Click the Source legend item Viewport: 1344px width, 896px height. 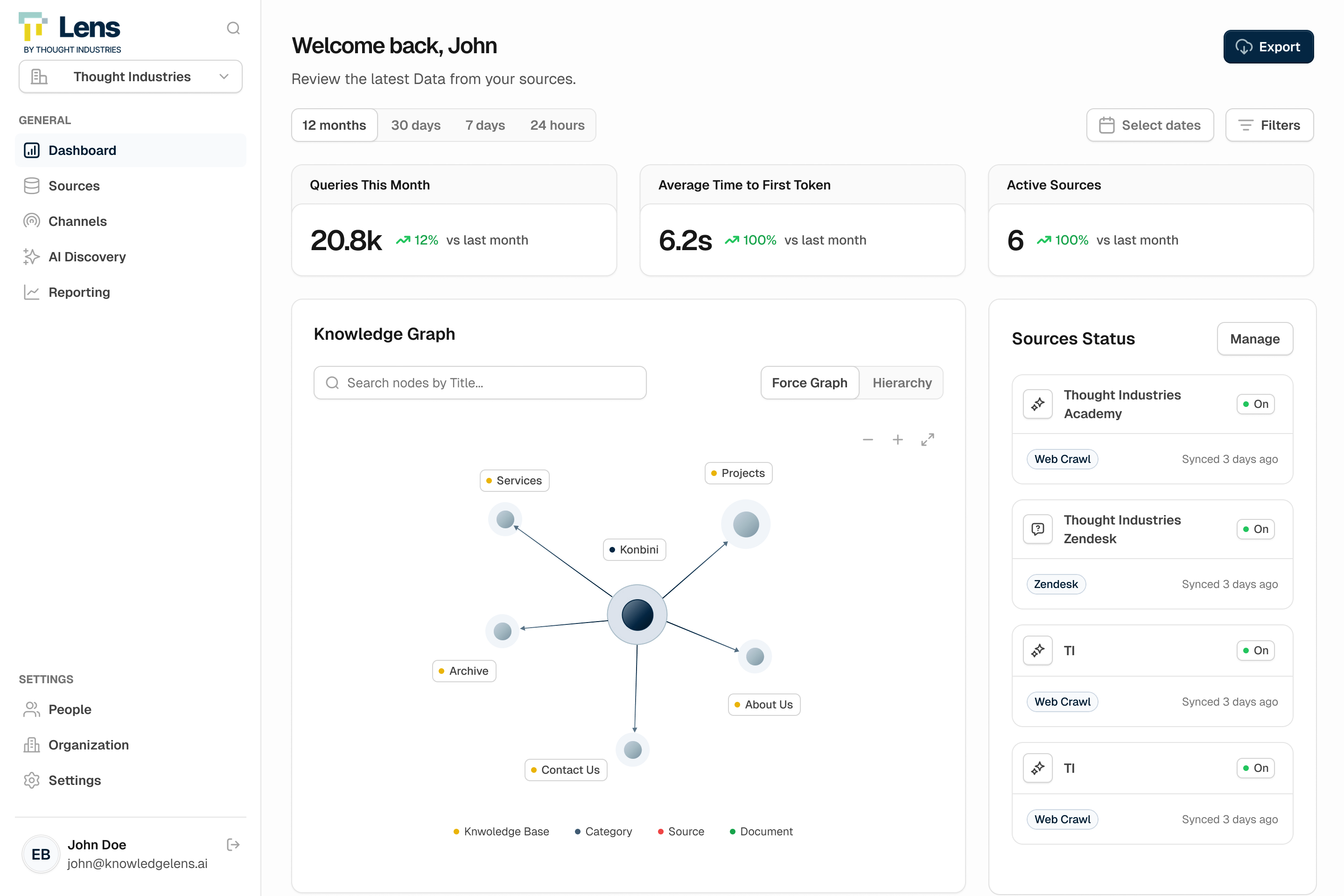680,832
